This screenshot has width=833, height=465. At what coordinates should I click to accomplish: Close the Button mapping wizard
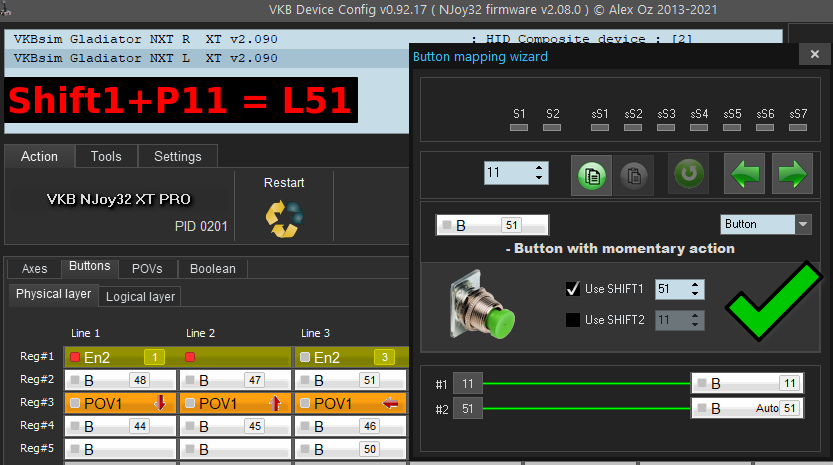pyautogui.click(x=814, y=54)
